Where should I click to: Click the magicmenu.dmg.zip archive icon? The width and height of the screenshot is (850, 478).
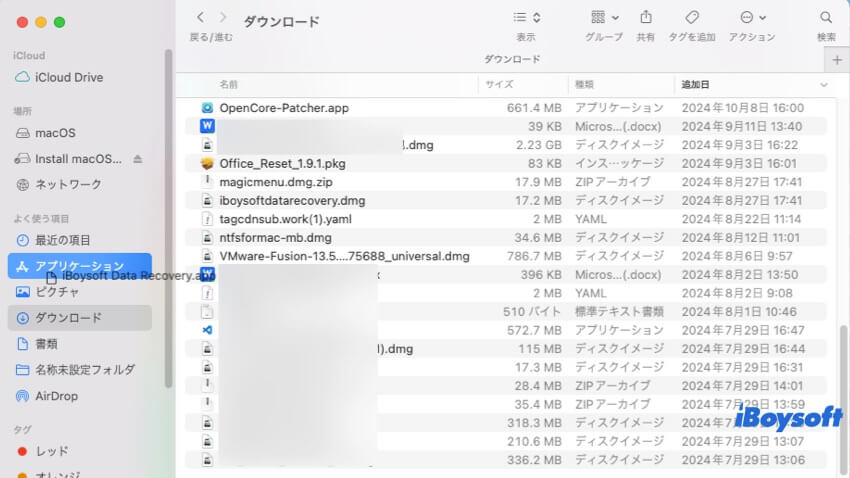(207, 182)
